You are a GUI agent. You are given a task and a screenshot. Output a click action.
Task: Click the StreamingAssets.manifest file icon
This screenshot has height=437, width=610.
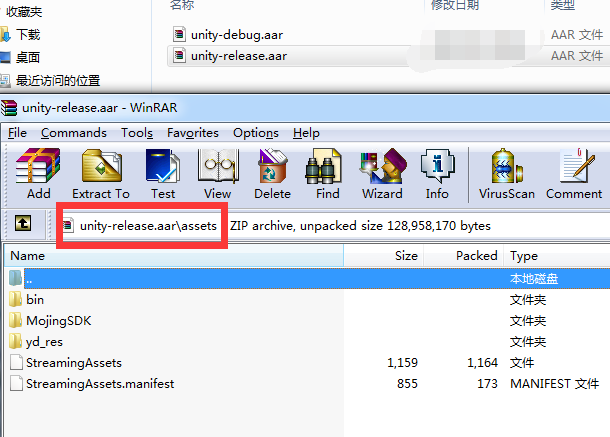pyautogui.click(x=16, y=383)
